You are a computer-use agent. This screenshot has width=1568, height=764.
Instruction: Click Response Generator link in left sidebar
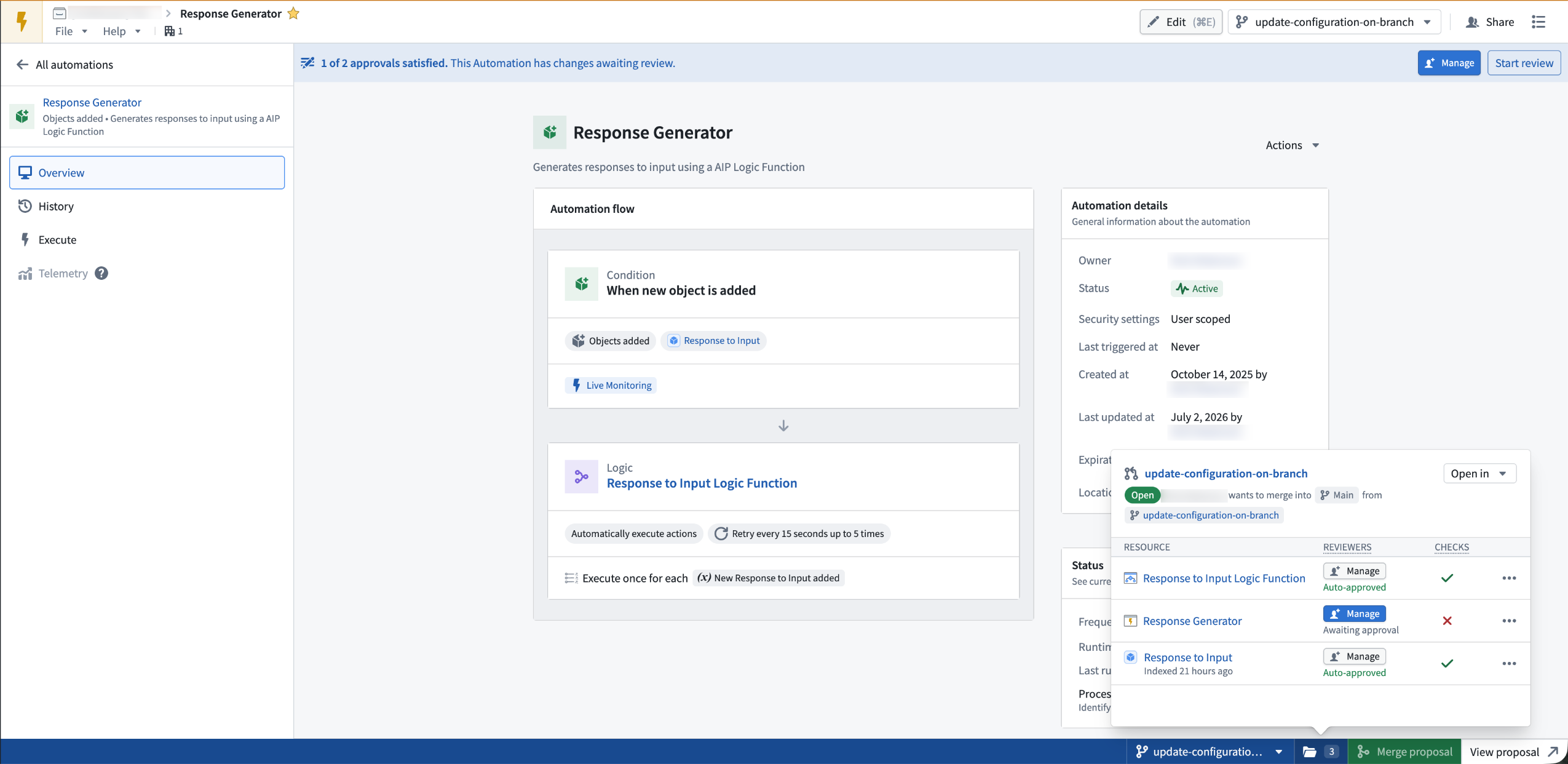click(92, 102)
